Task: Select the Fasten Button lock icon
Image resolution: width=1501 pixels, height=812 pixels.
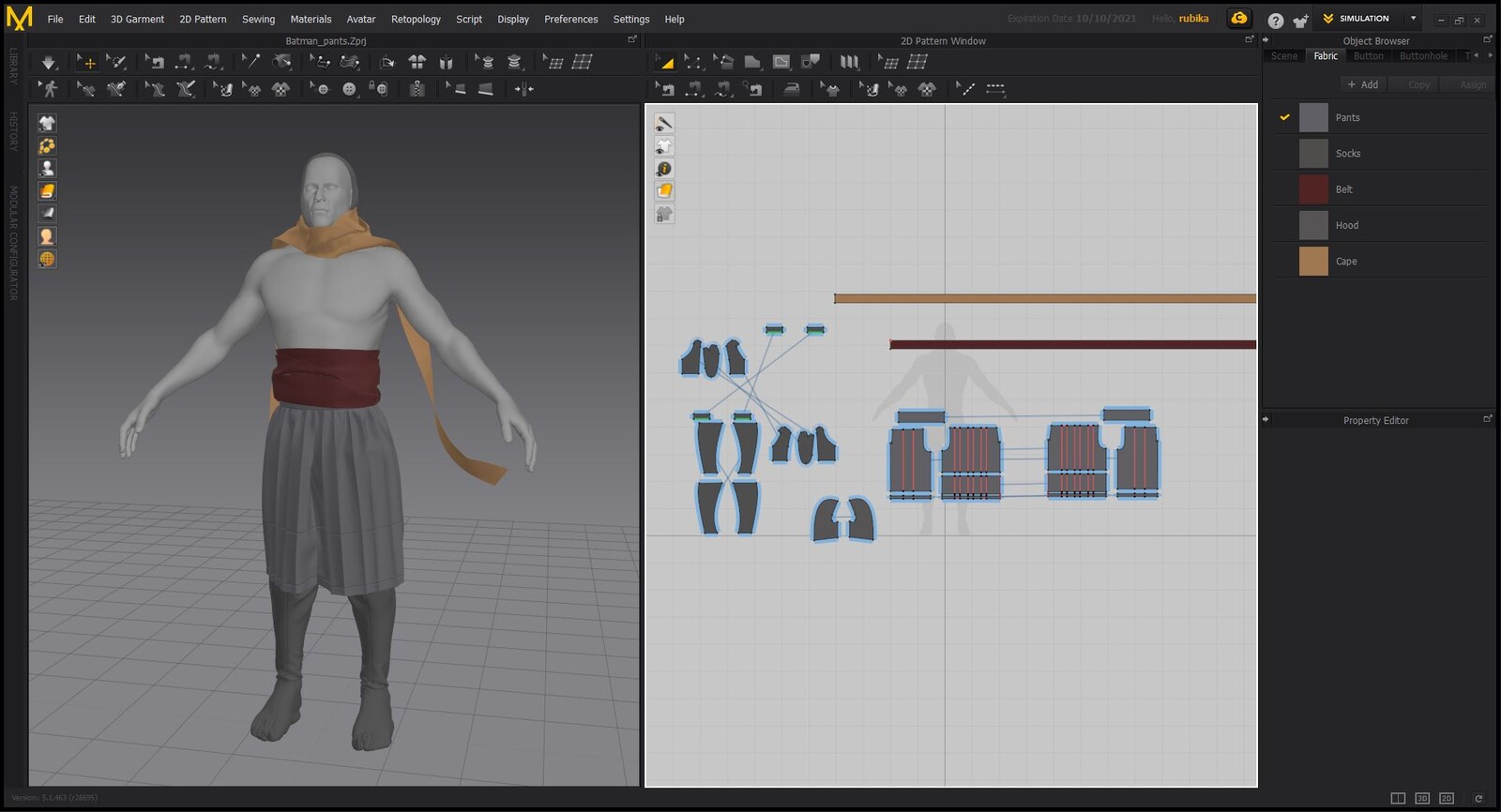Action: point(379,89)
